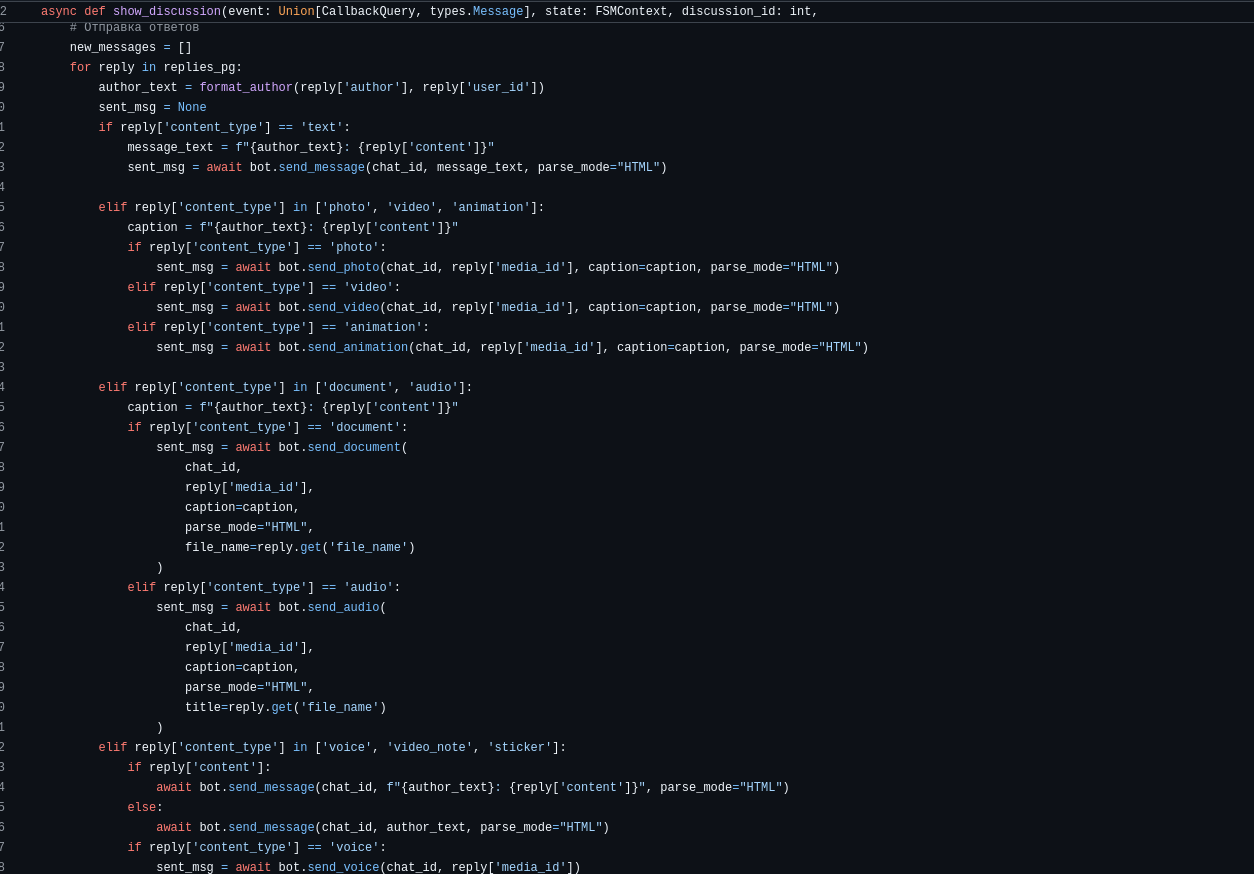Click title=reply.get('file_name') argument
This screenshot has width=1254, height=874.
tap(286, 708)
